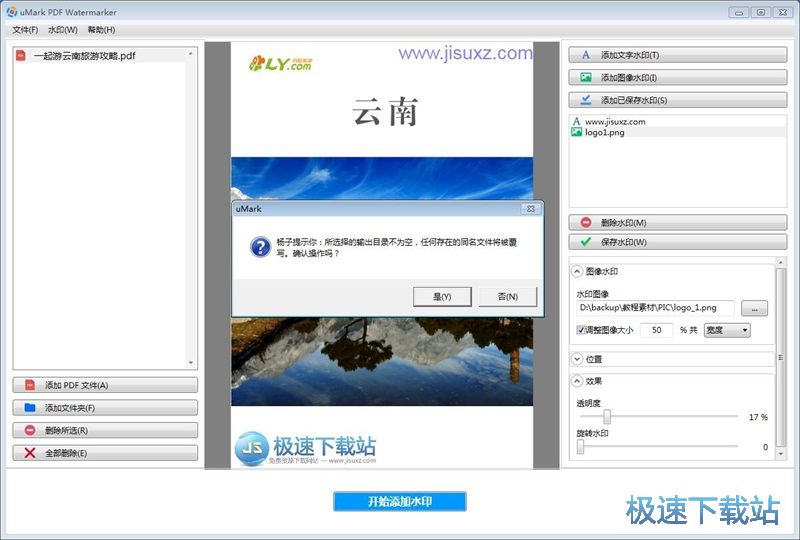Viewport: 800px width, 540px height.
Task: Click the 旋转水印 slider handle
Action: coord(580,447)
